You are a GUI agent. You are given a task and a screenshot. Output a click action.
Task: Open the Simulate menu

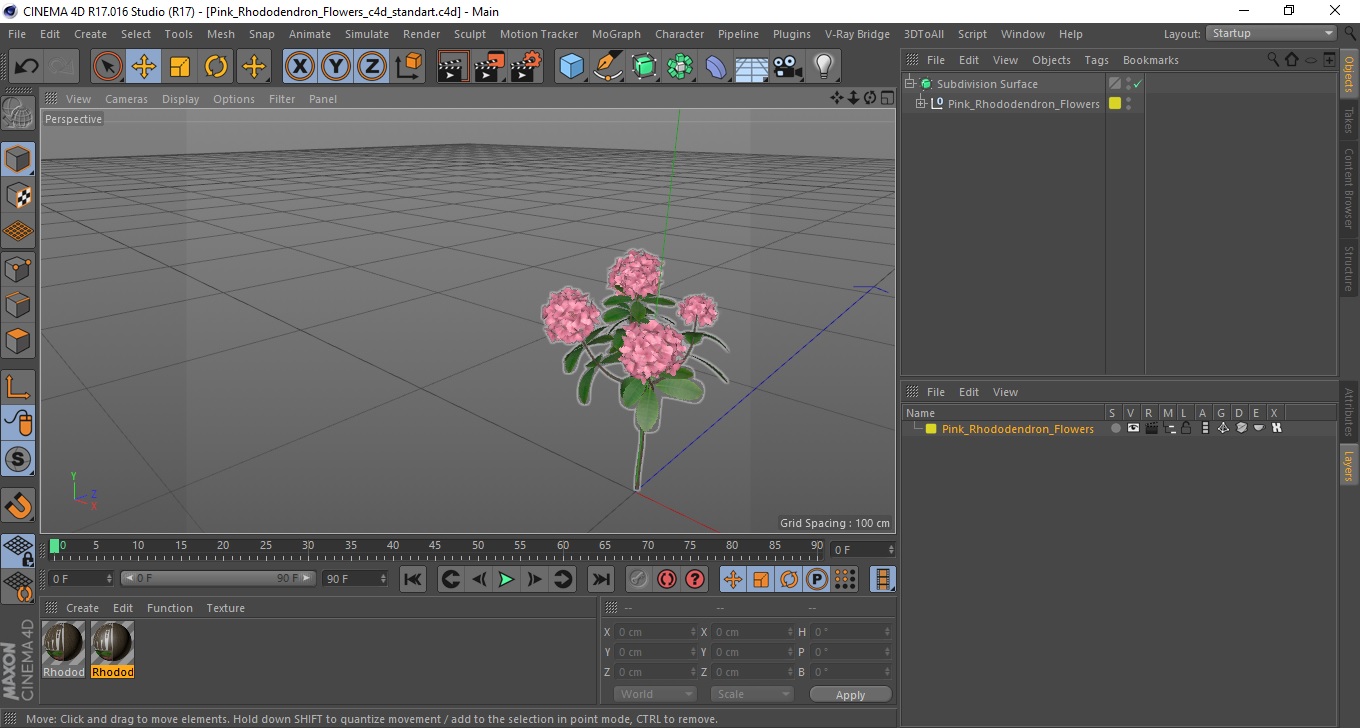click(x=367, y=34)
